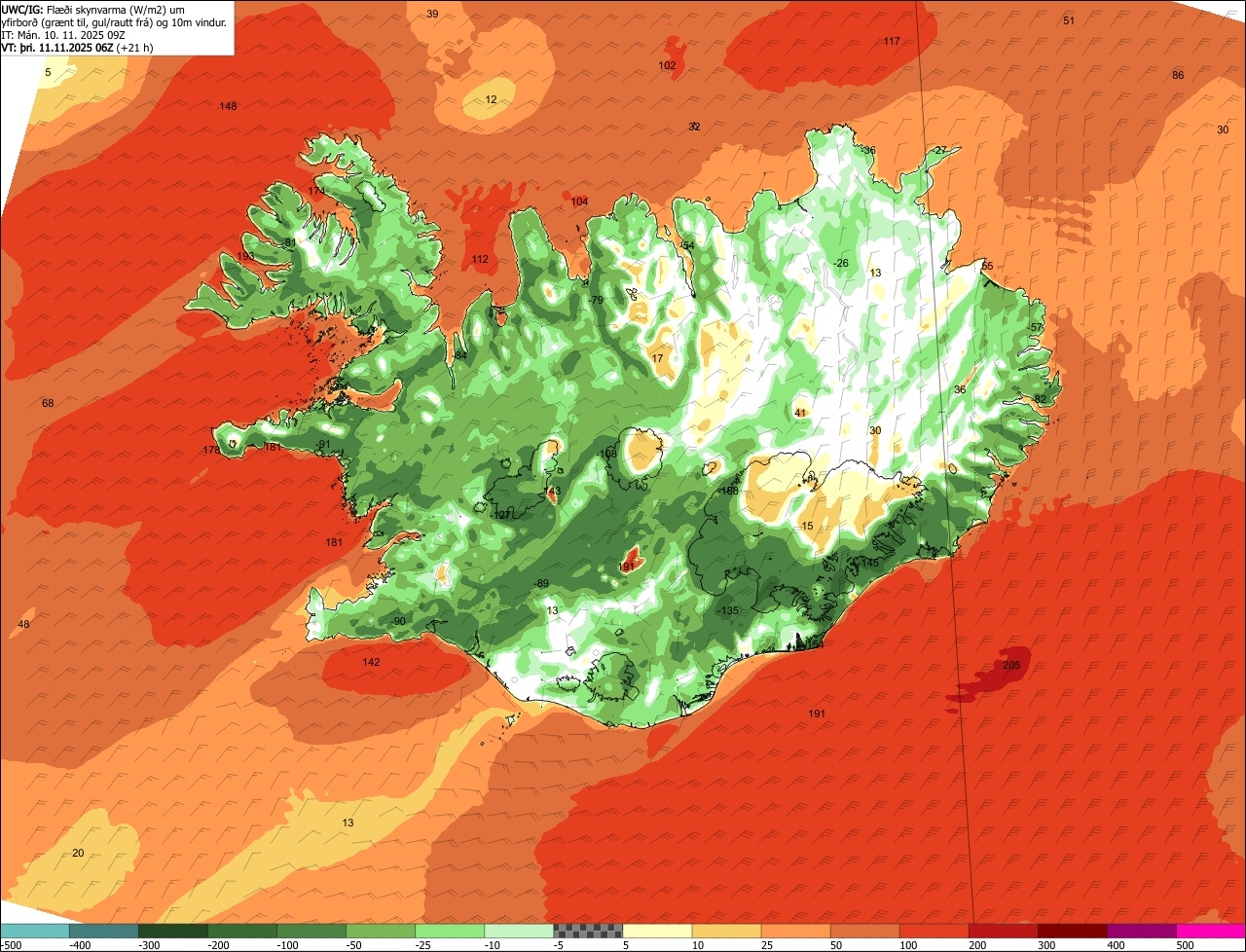Click the map value 205

point(1011,665)
